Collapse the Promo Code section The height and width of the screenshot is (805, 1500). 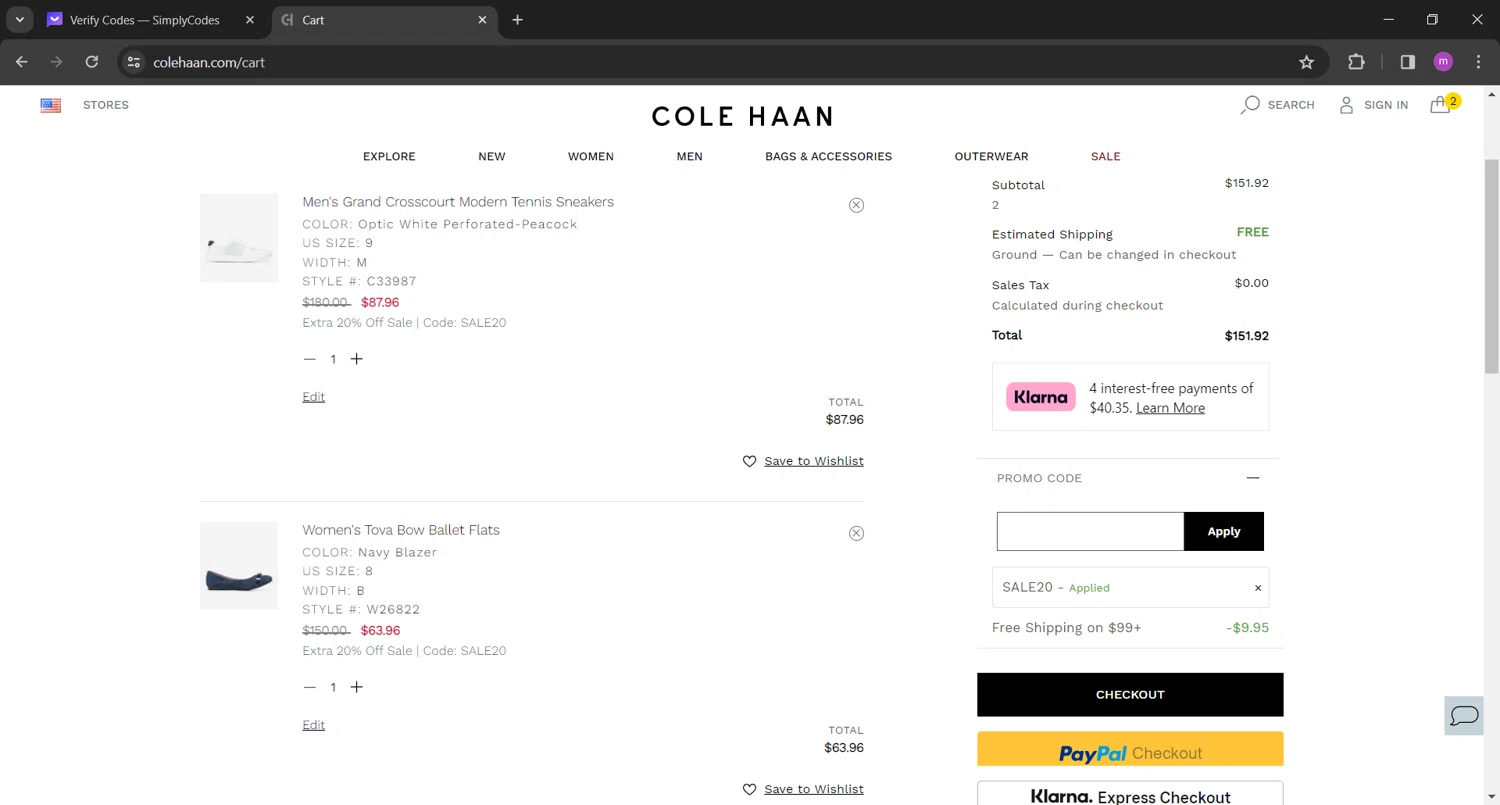1253,478
